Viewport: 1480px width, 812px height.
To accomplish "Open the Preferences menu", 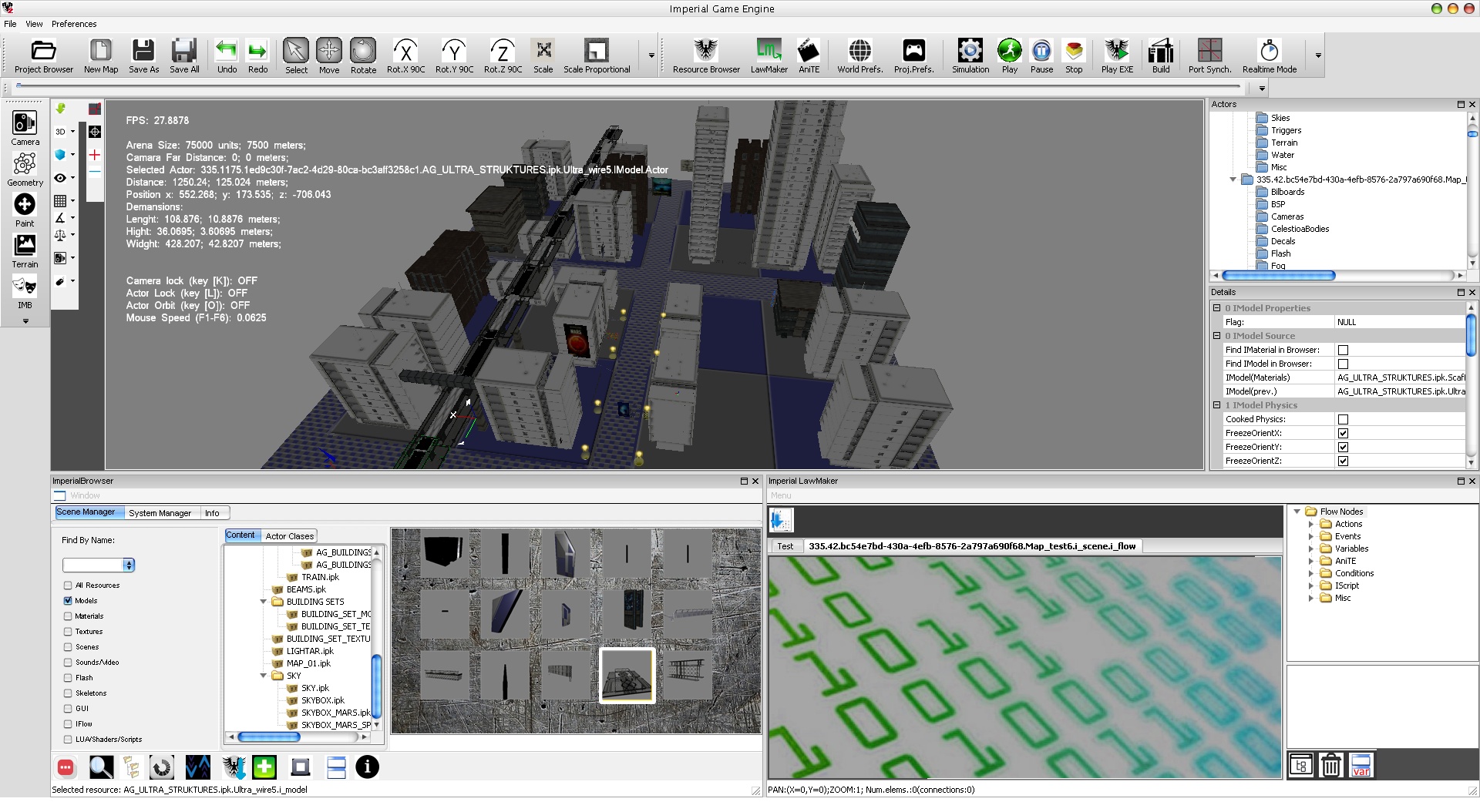I will click(74, 24).
